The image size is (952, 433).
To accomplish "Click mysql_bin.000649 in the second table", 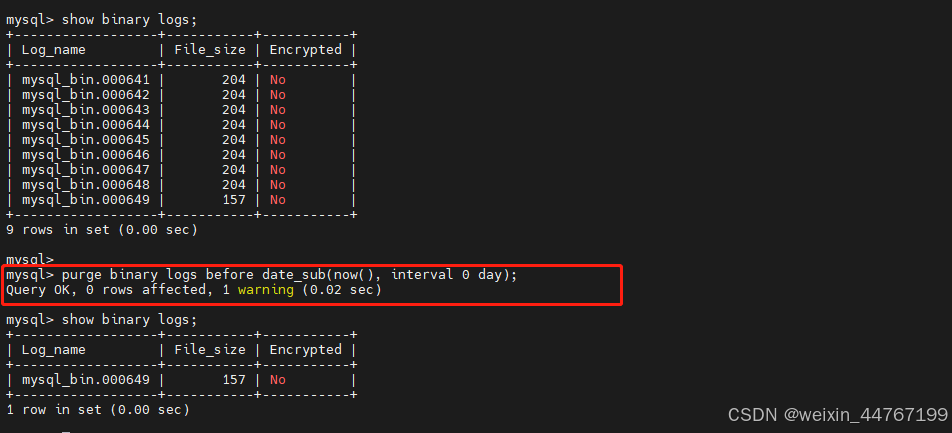I will [86, 380].
